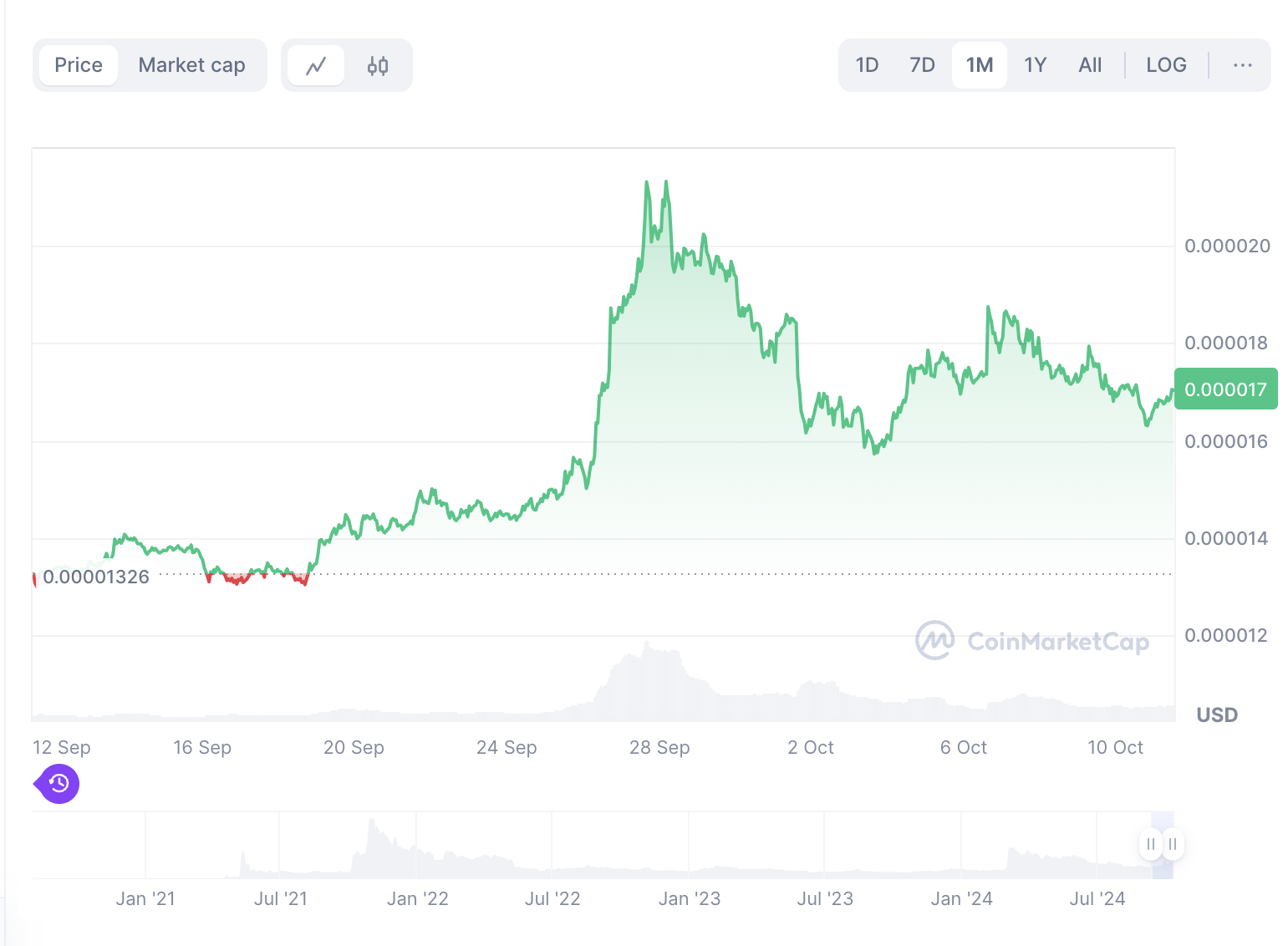Viewport: 1288px width, 946px height.
Task: Click Jul '24 on the navigator timeline
Action: (x=1097, y=898)
